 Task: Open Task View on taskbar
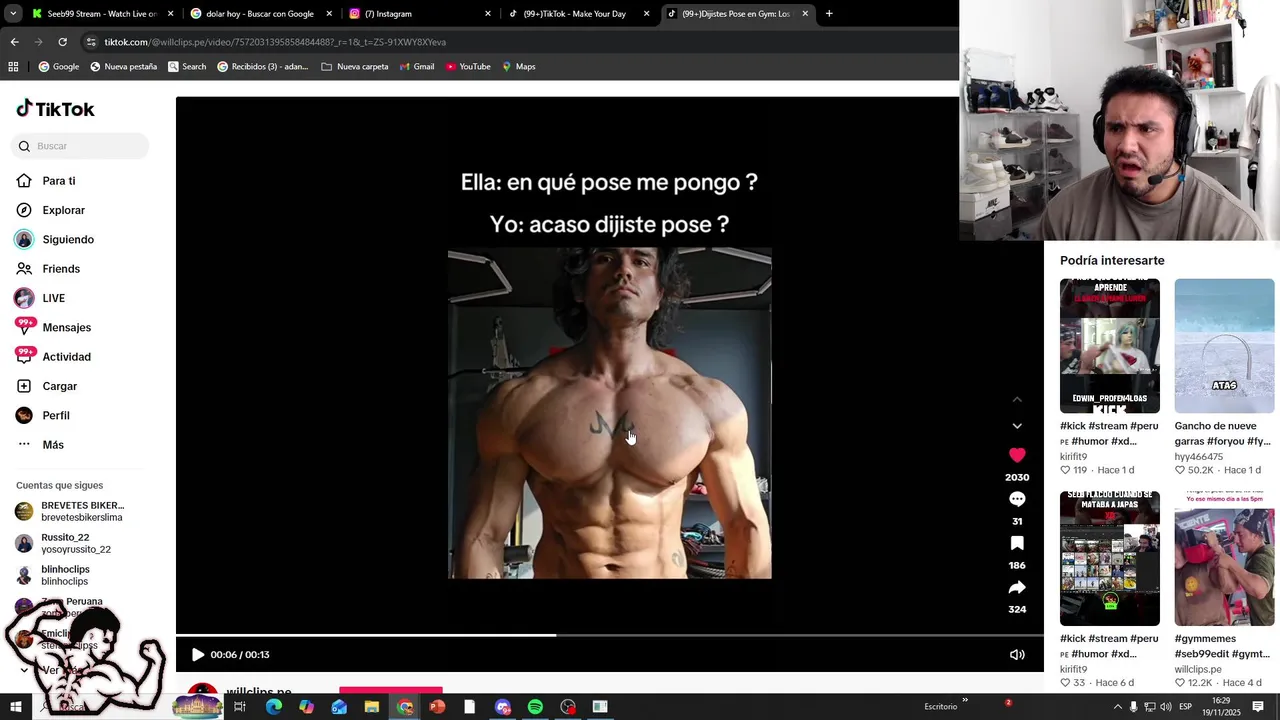pyautogui.click(x=240, y=707)
